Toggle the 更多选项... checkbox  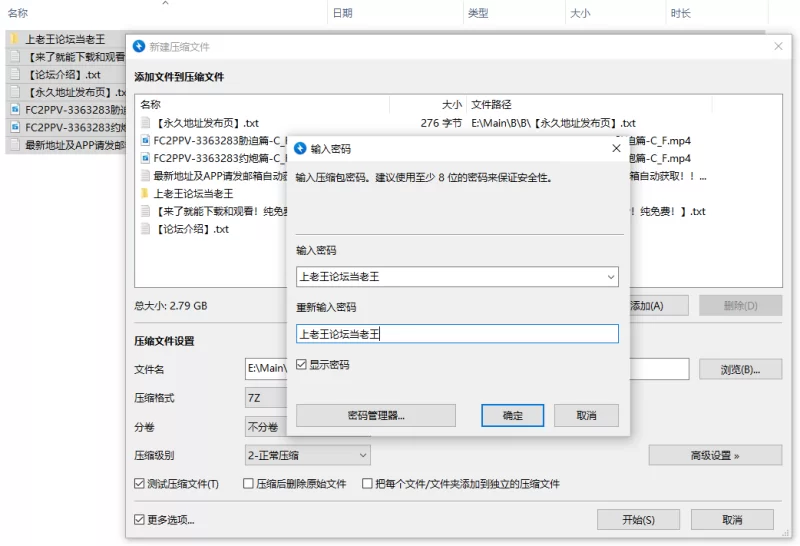coord(139,519)
